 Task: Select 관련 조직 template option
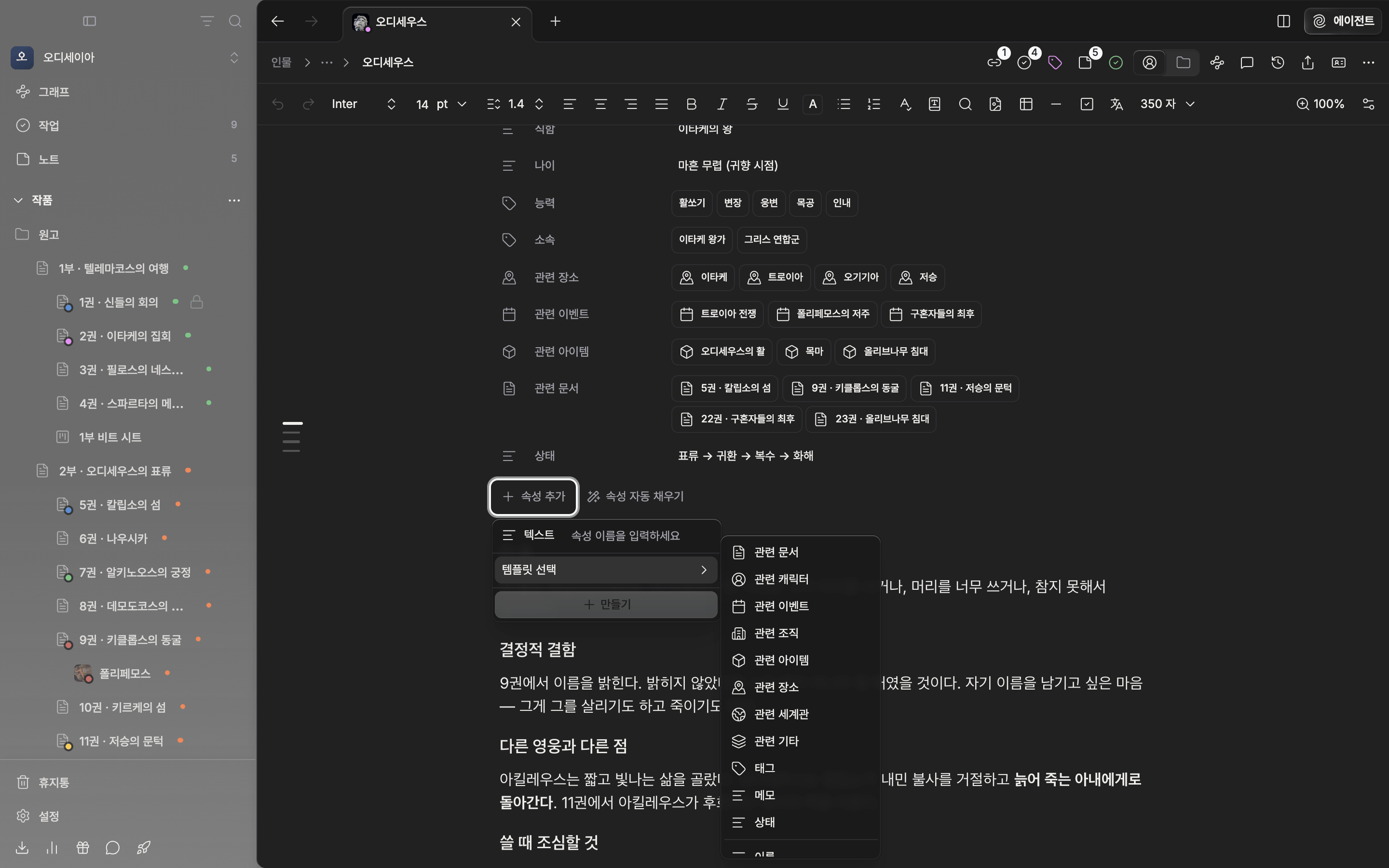click(800, 633)
